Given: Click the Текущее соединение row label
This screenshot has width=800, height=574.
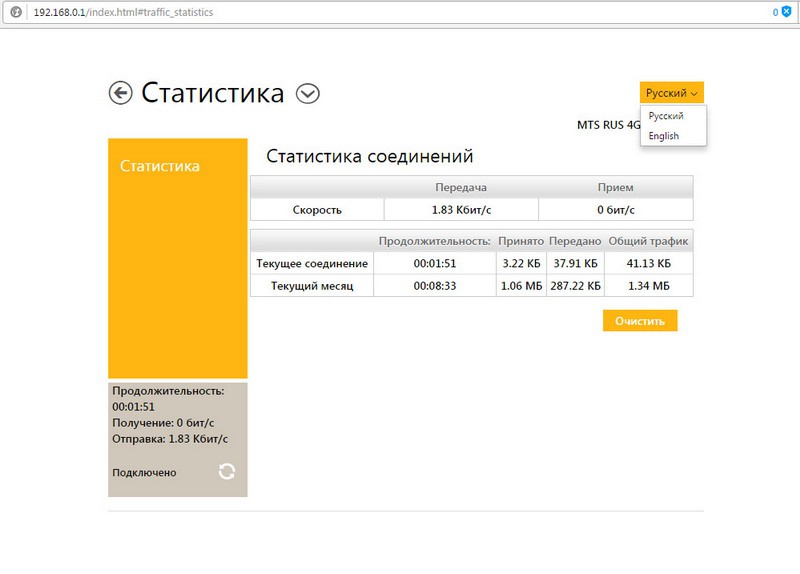Looking at the screenshot, I should coord(312,263).
